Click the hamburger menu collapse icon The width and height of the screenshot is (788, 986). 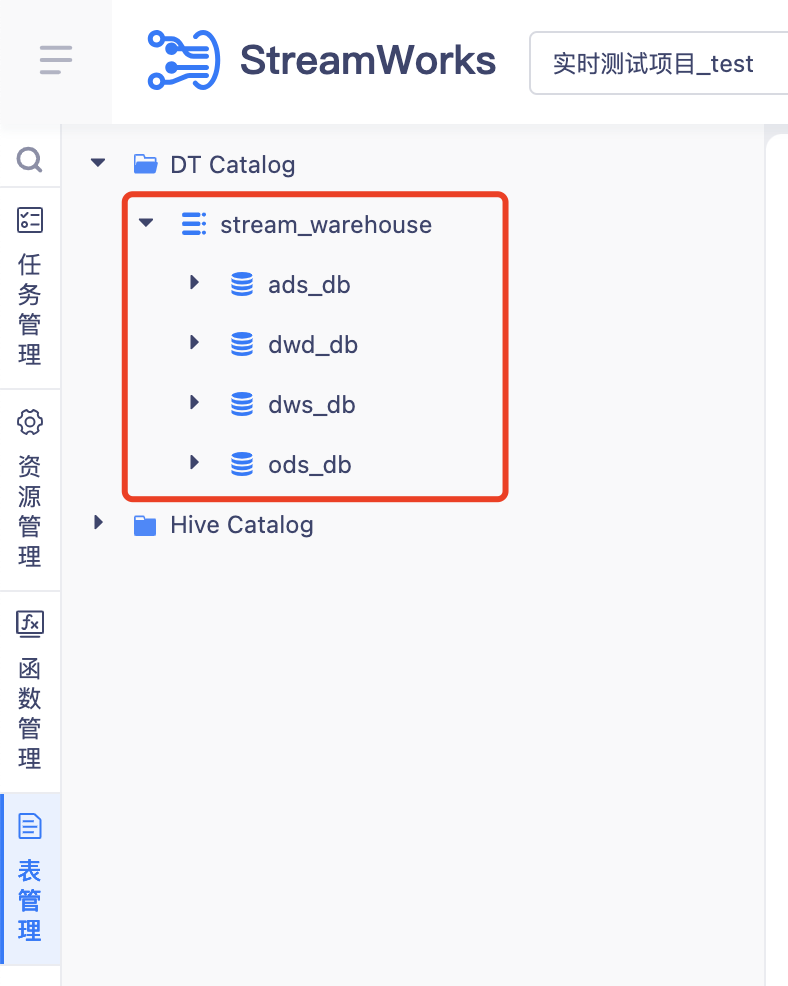(56, 60)
